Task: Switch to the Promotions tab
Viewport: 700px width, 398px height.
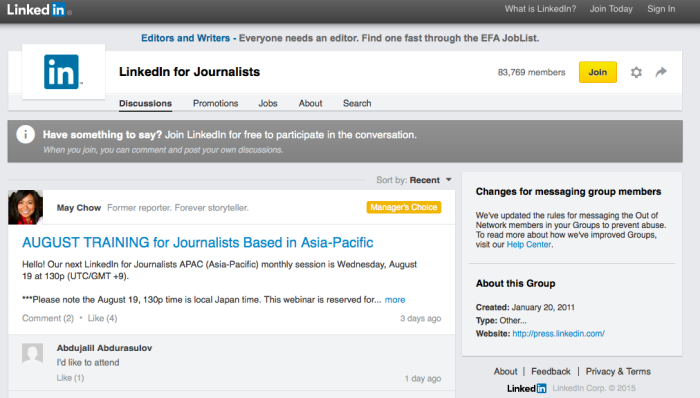Action: pyautogui.click(x=215, y=103)
